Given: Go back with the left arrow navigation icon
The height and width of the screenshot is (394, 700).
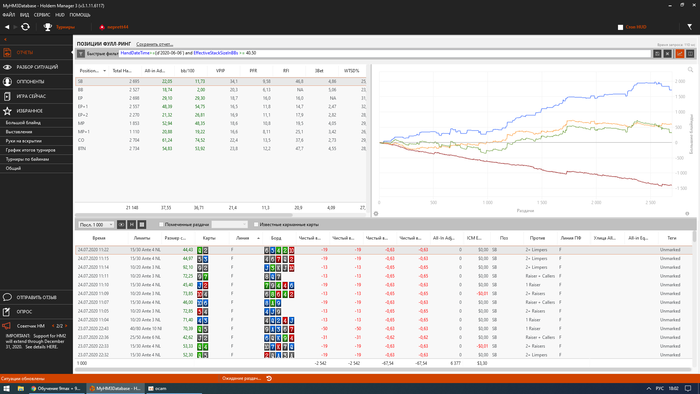Looking at the screenshot, I should 7,27.
